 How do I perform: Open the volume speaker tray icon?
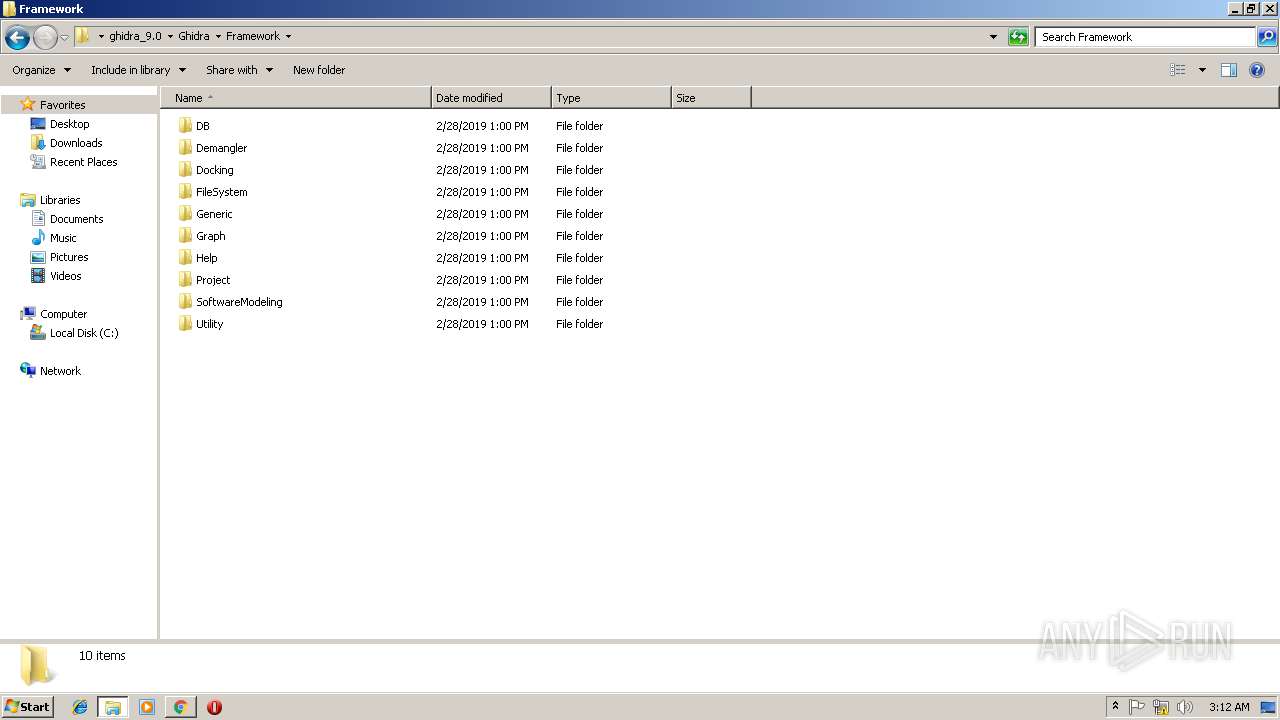click(x=1185, y=707)
